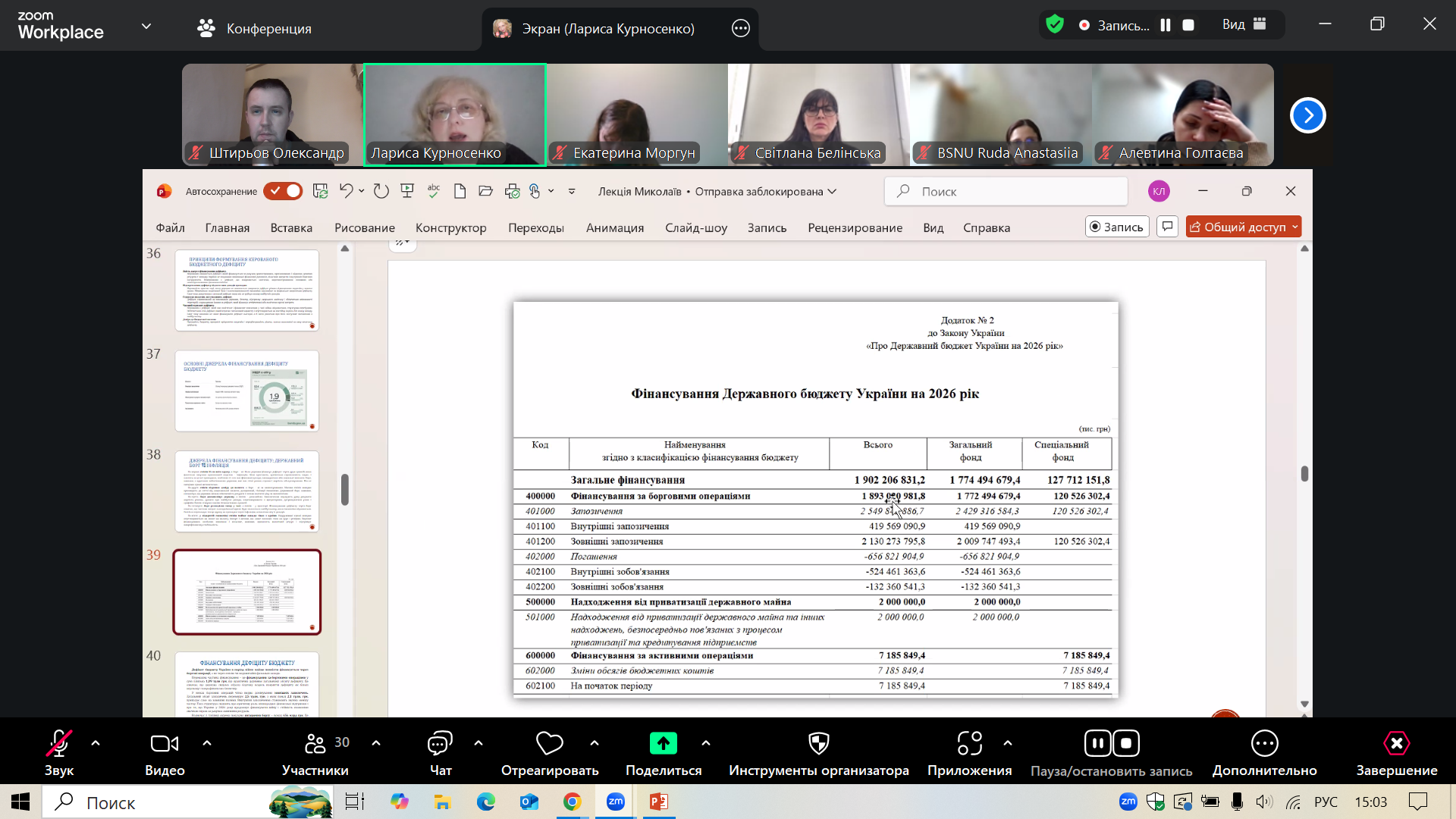Open the Участники participants list
This screenshot has width=1456, height=819.
point(315,744)
